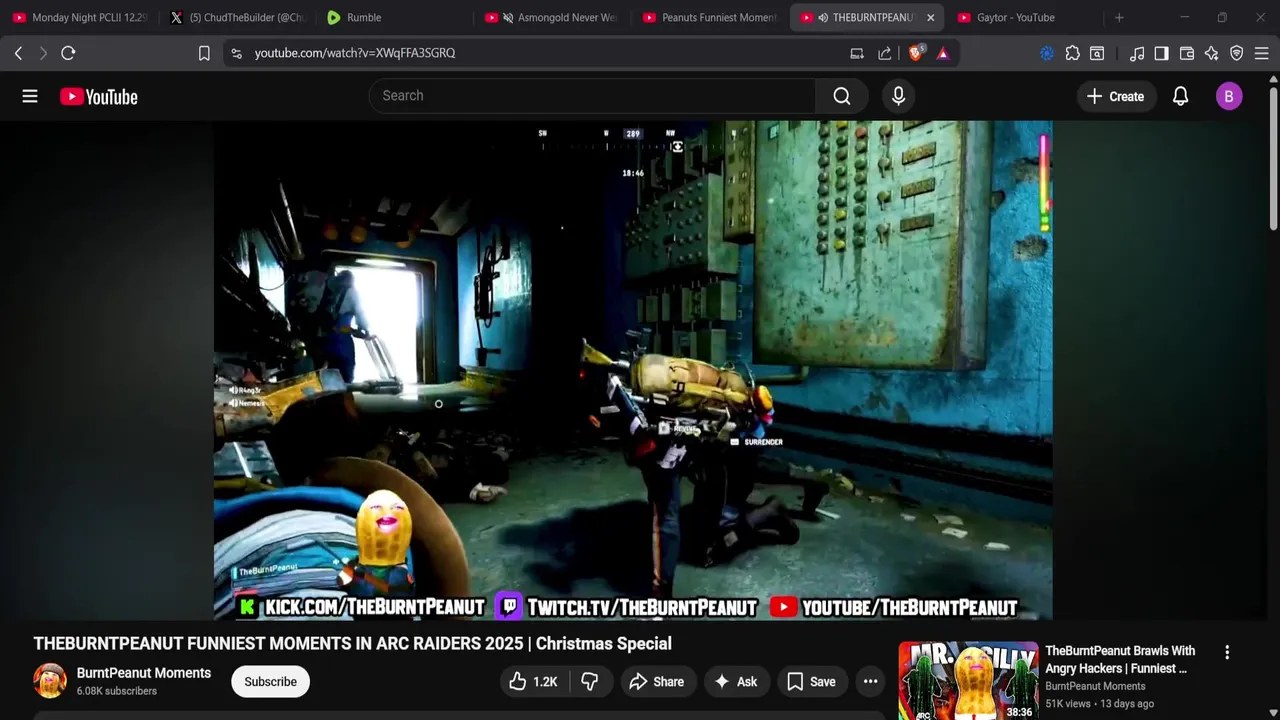This screenshot has width=1280, height=720.
Task: Go back in the browser
Action: 18,53
